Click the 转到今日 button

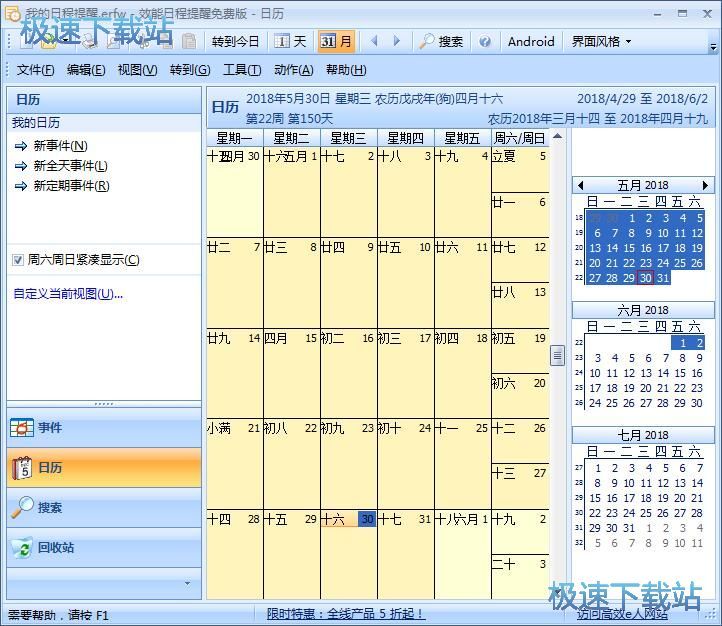tap(235, 41)
